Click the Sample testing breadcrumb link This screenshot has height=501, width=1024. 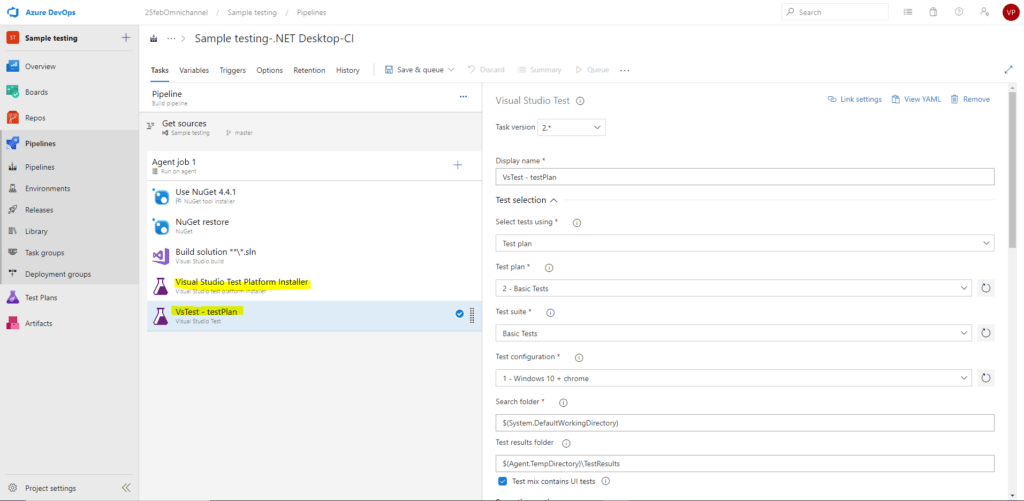(x=252, y=12)
